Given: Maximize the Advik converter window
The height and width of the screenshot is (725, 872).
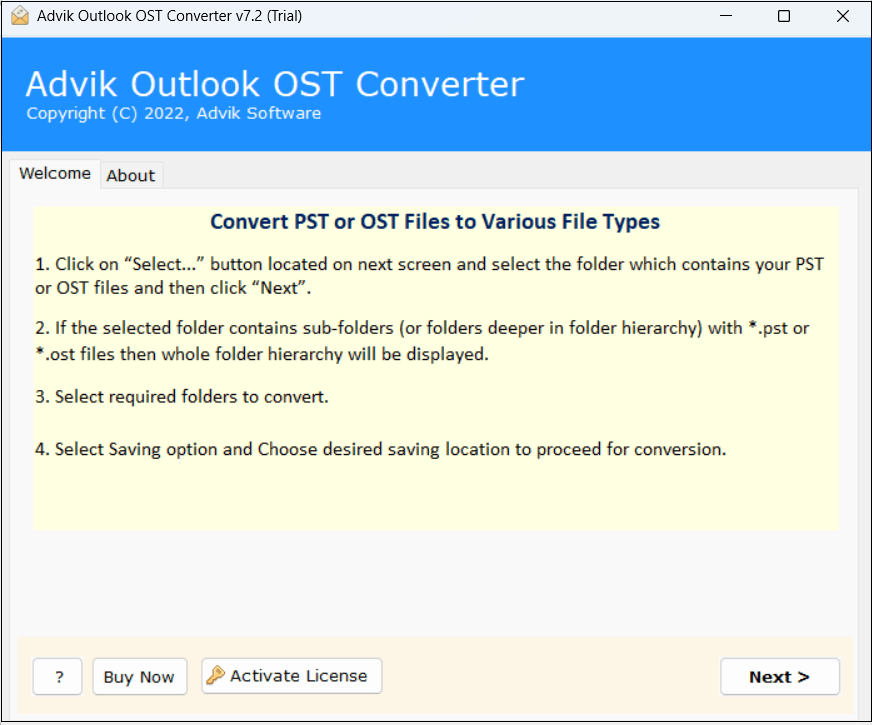Looking at the screenshot, I should [x=784, y=16].
